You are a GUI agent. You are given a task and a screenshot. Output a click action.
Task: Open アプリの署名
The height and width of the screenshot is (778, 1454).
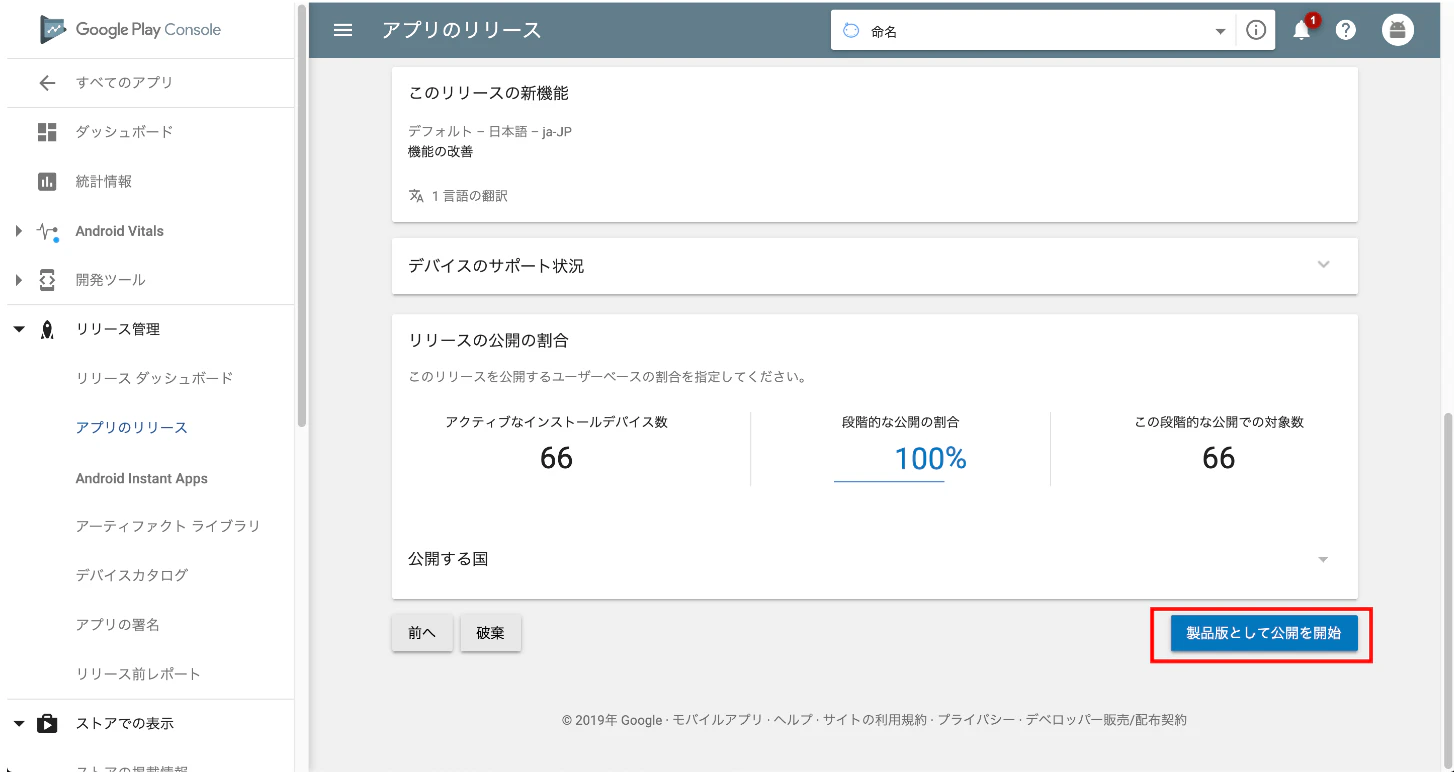pos(118,625)
